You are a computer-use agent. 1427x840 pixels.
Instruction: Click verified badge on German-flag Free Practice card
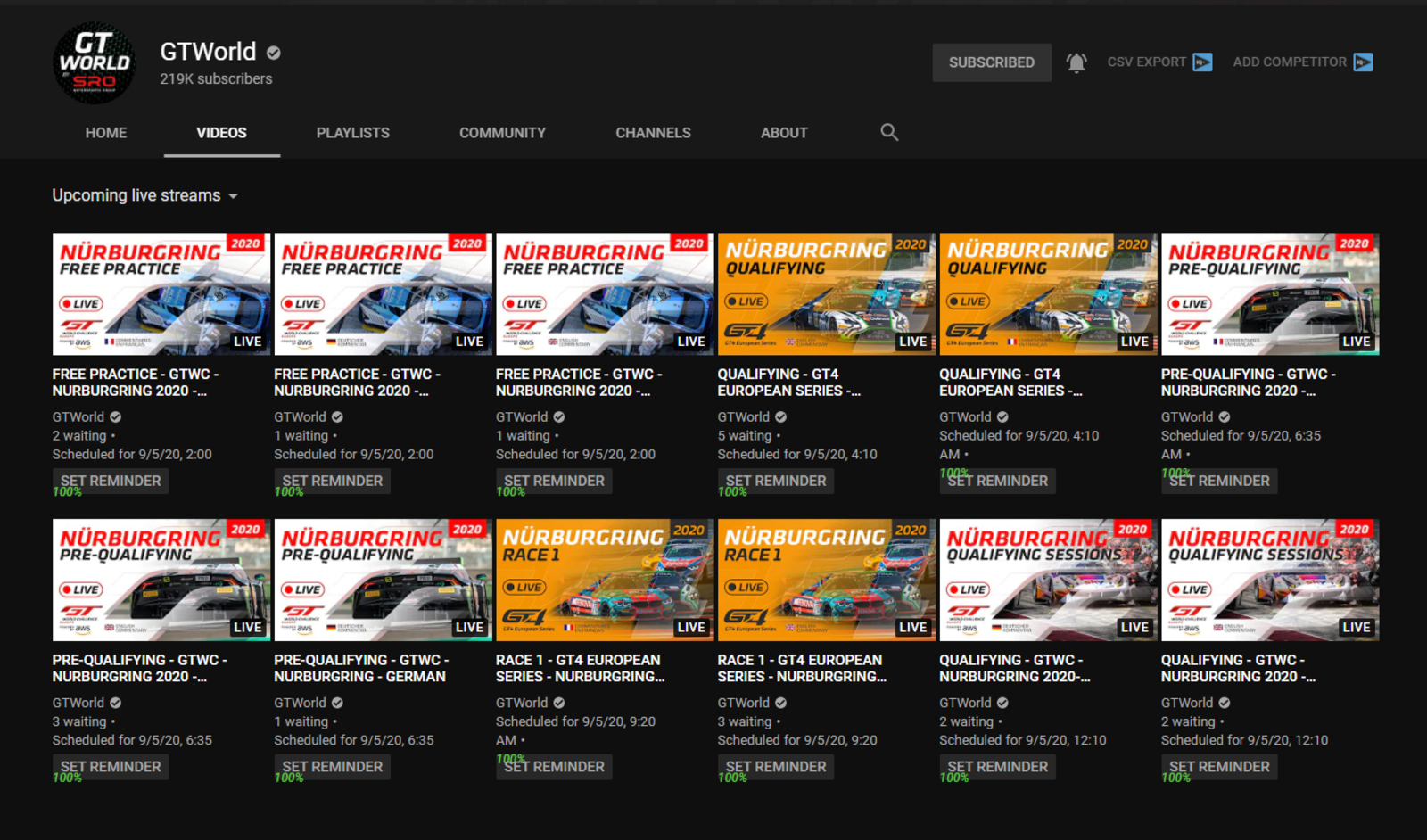click(x=337, y=416)
